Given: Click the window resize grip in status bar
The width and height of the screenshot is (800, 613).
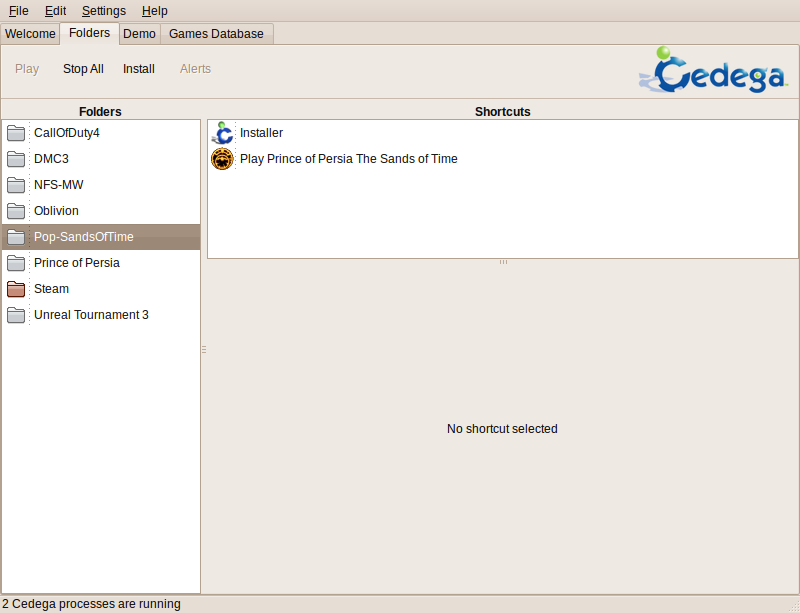Looking at the screenshot, I should click(x=794, y=607).
